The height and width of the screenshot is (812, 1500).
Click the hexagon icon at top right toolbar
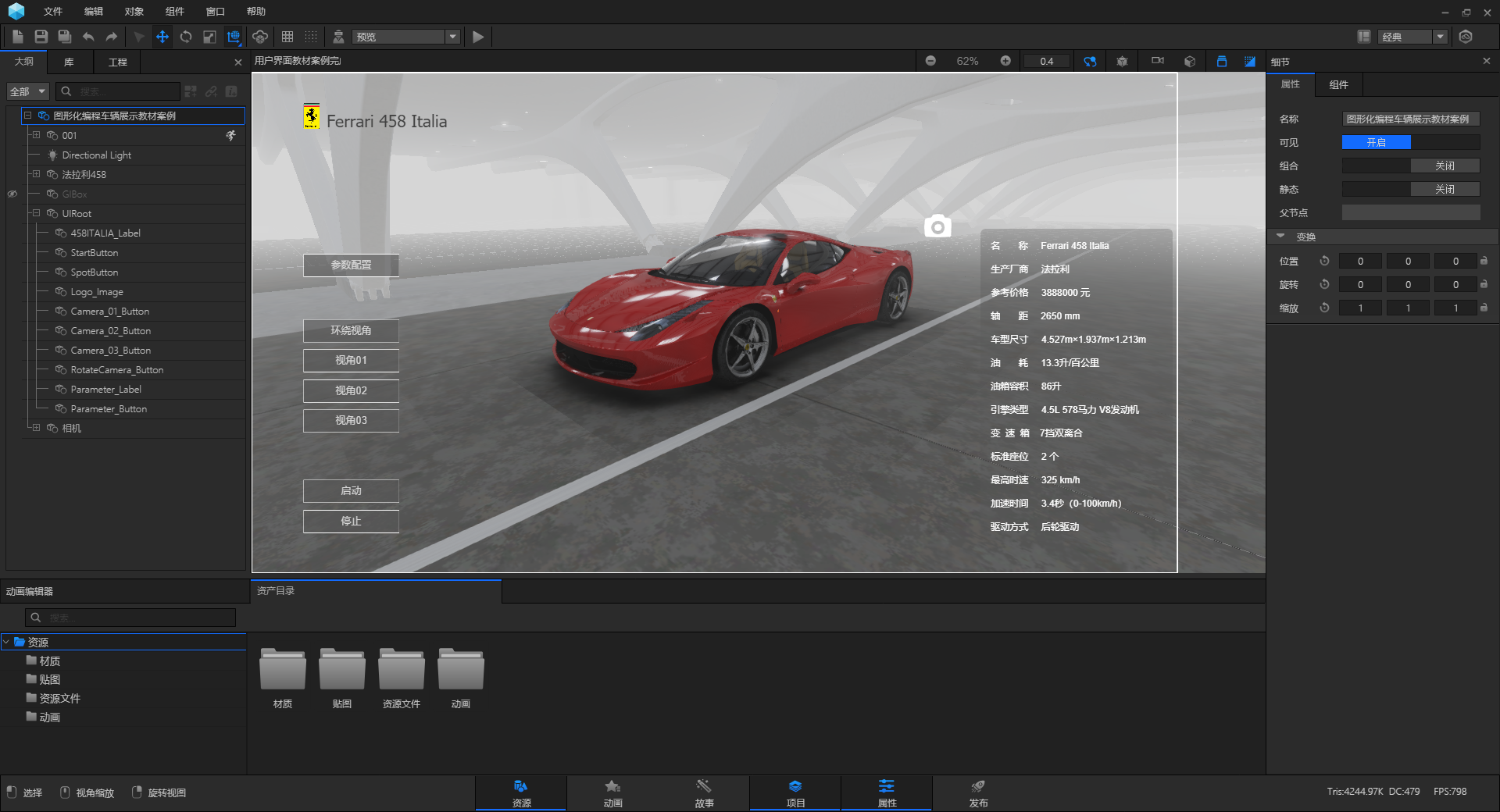pos(1466,37)
